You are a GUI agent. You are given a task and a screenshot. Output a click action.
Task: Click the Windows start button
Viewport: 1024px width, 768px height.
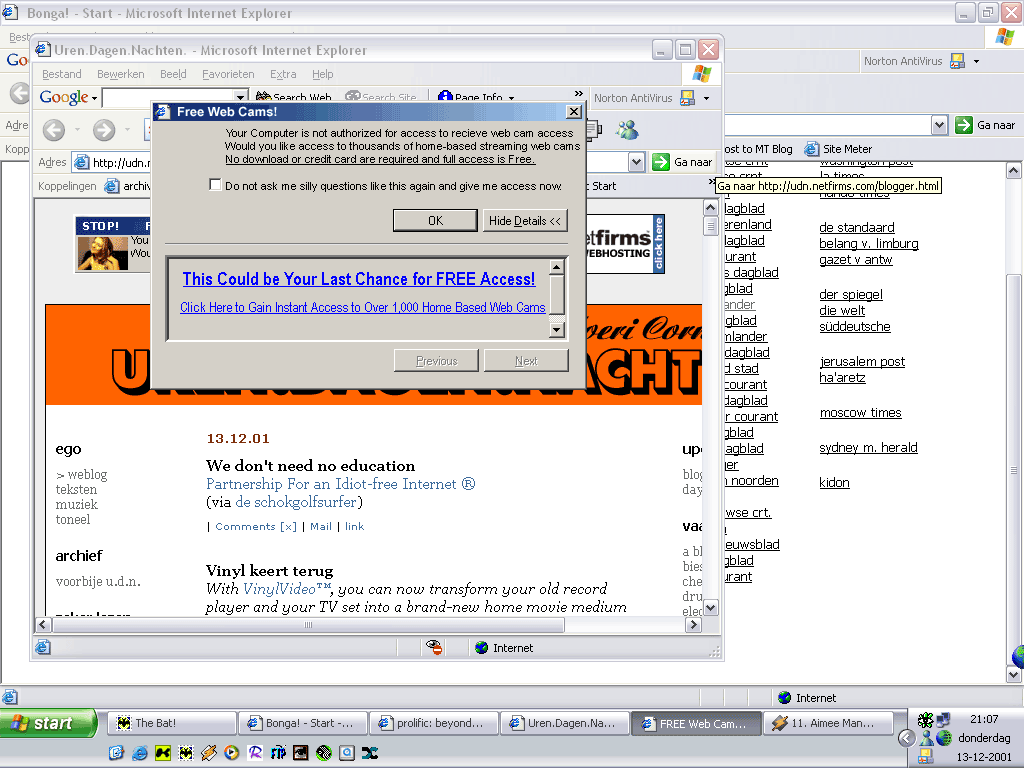point(48,723)
